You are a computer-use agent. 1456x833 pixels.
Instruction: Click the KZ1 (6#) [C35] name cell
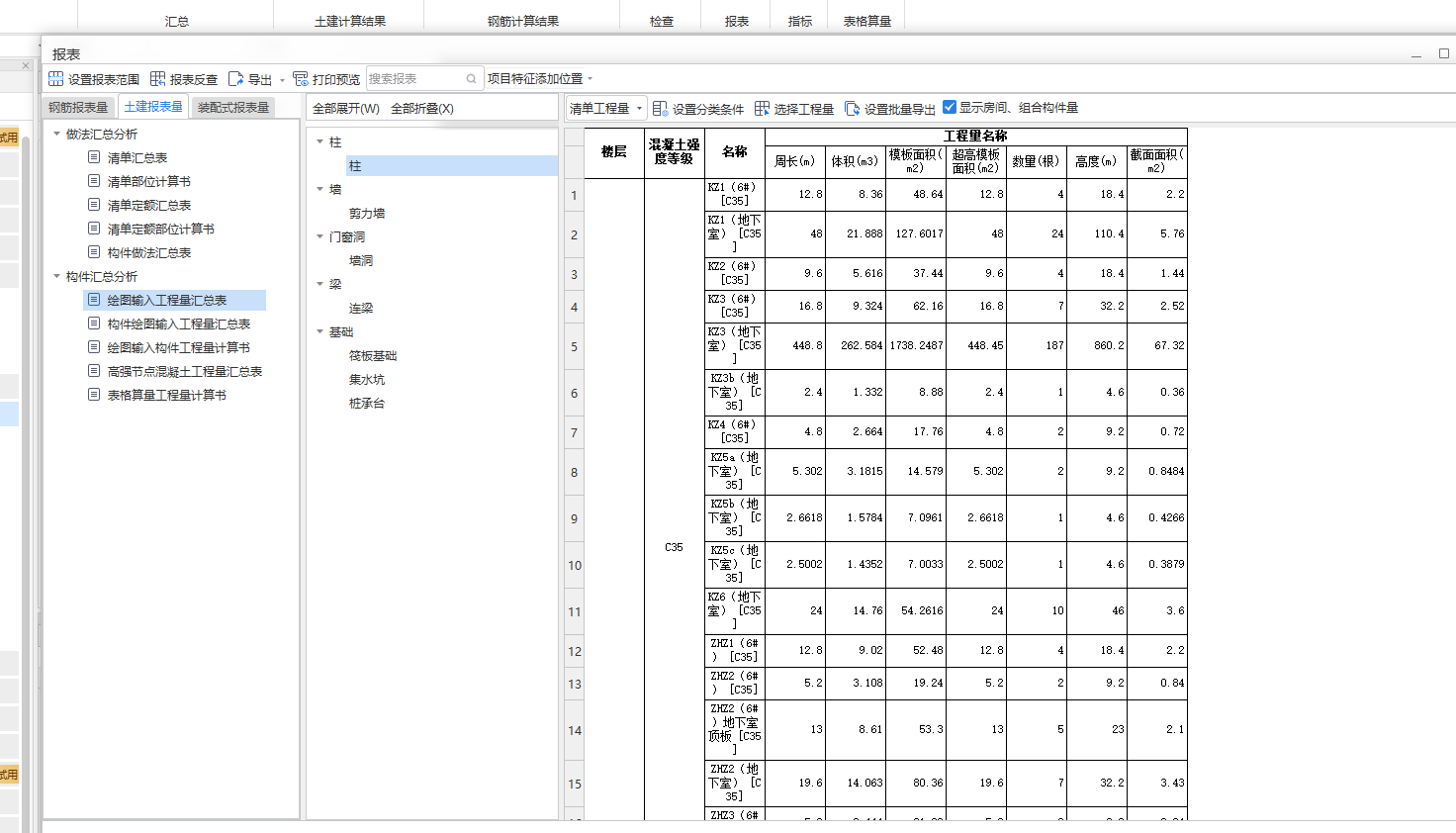(735, 194)
